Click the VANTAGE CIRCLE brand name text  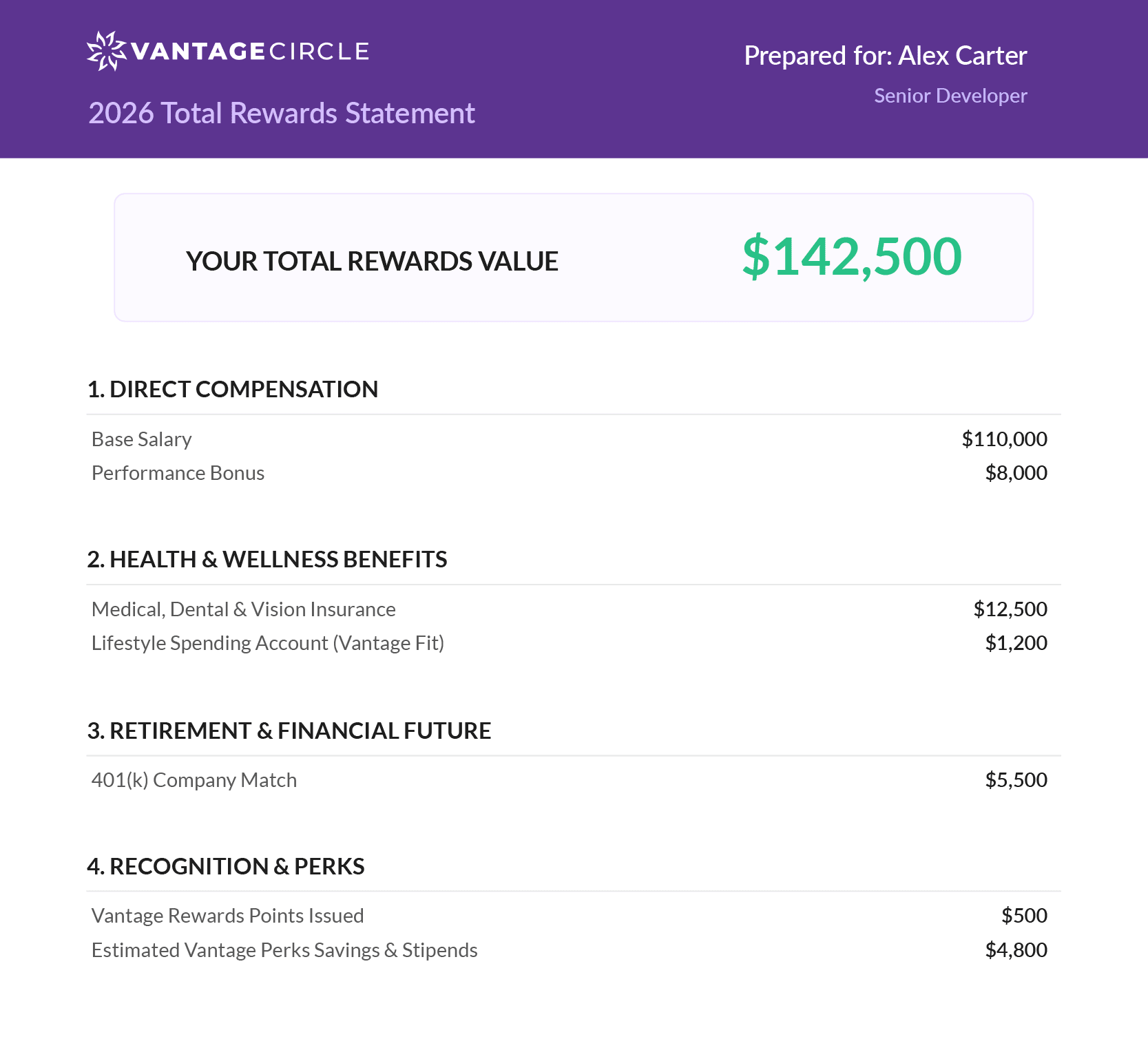pos(249,52)
